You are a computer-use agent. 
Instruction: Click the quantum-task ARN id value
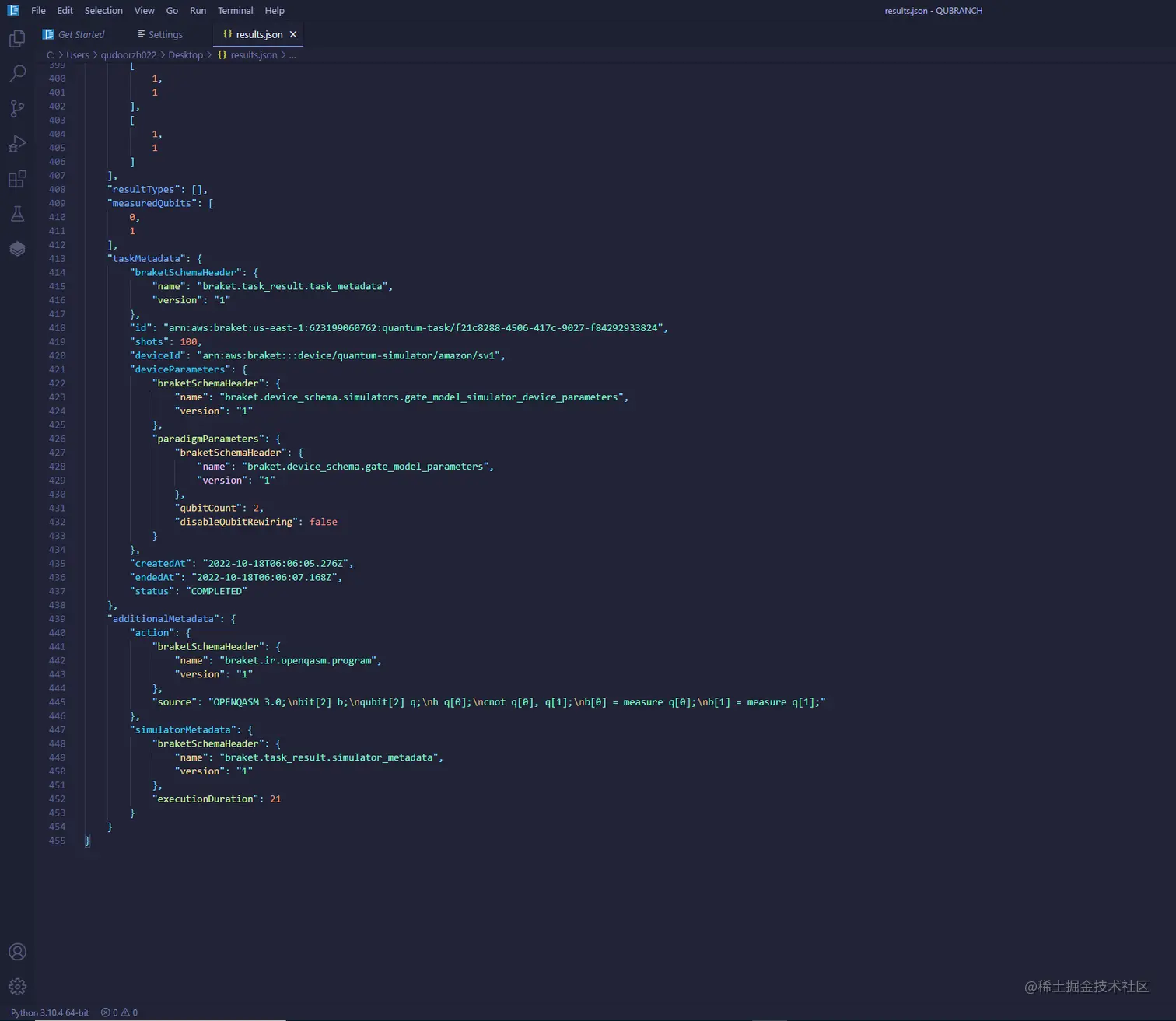(413, 328)
